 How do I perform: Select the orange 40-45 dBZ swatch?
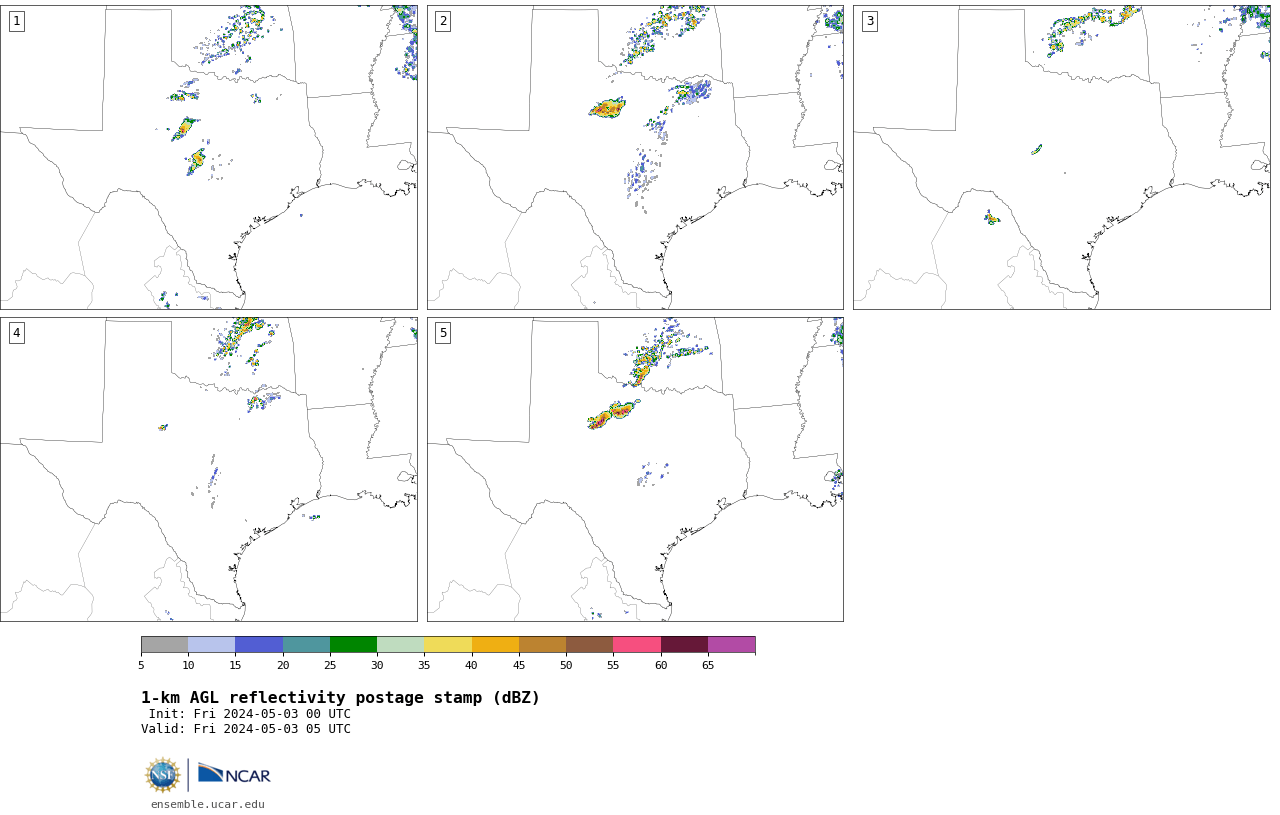pos(495,644)
